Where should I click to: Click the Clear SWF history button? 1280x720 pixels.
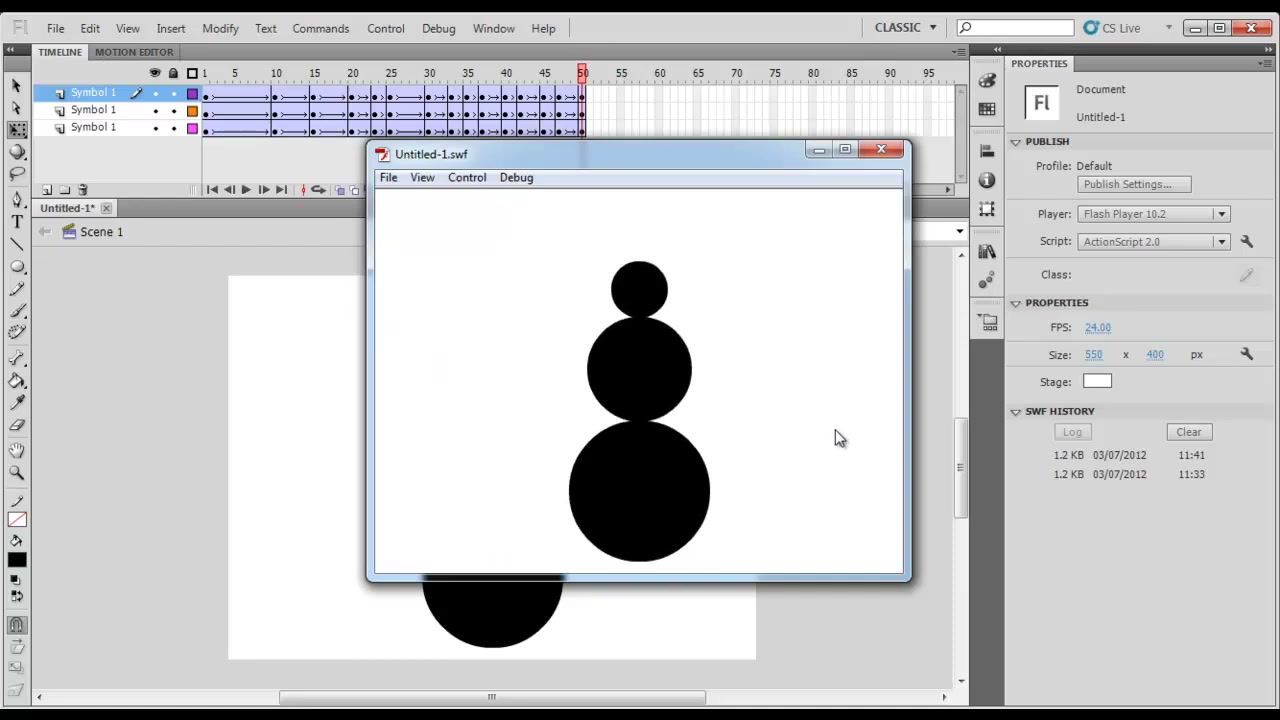[x=1189, y=432]
